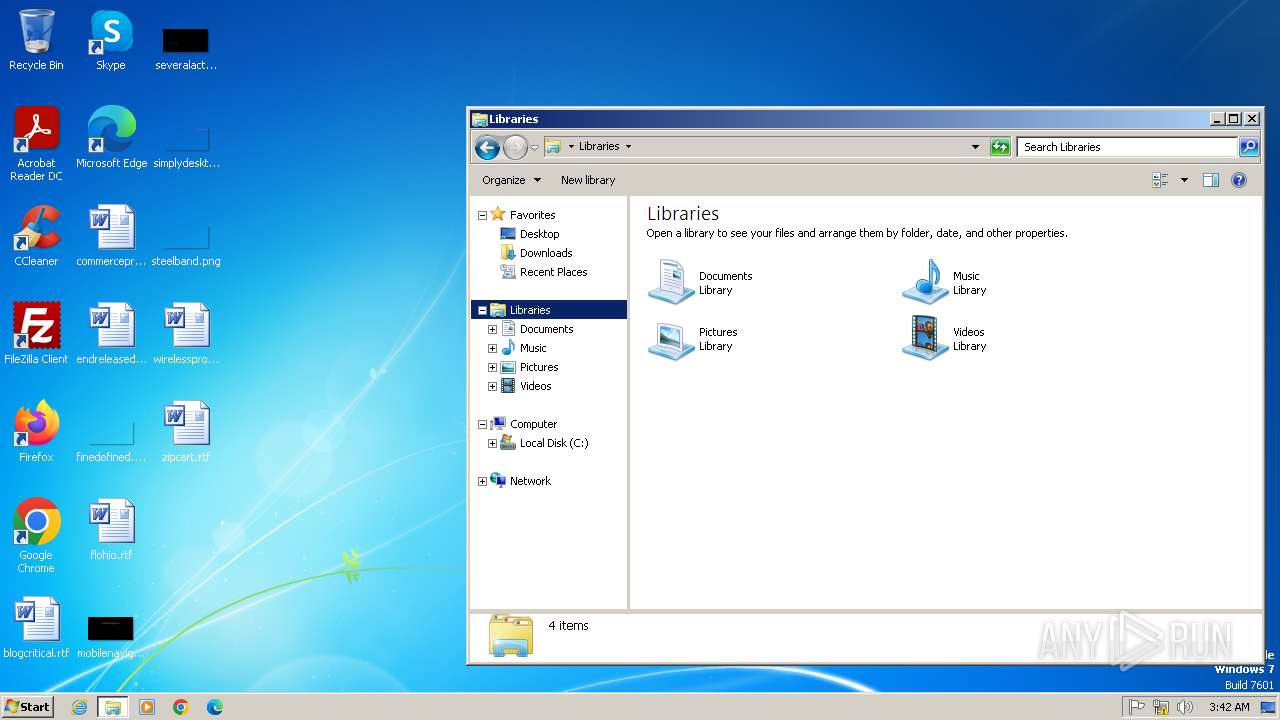Click the volume speaker tray icon

click(1185, 707)
